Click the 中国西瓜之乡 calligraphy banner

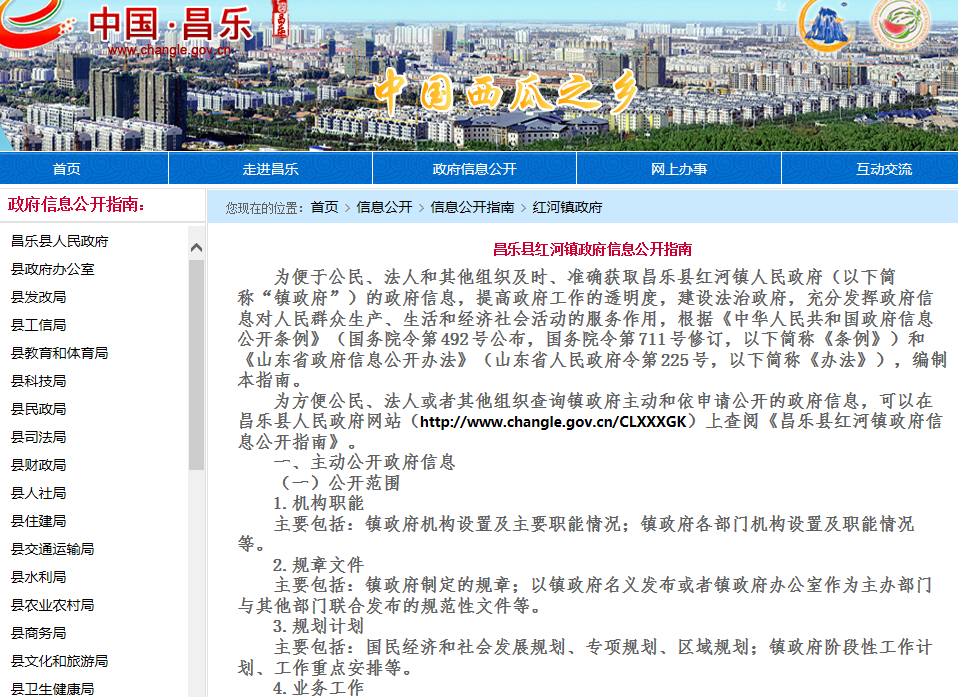click(x=505, y=93)
